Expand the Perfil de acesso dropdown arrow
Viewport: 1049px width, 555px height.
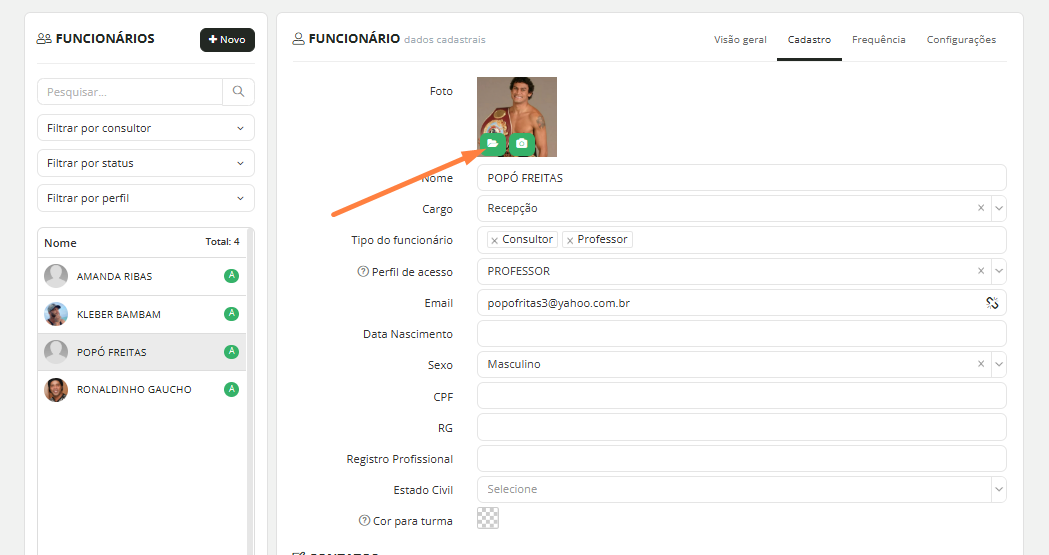[x=999, y=271]
